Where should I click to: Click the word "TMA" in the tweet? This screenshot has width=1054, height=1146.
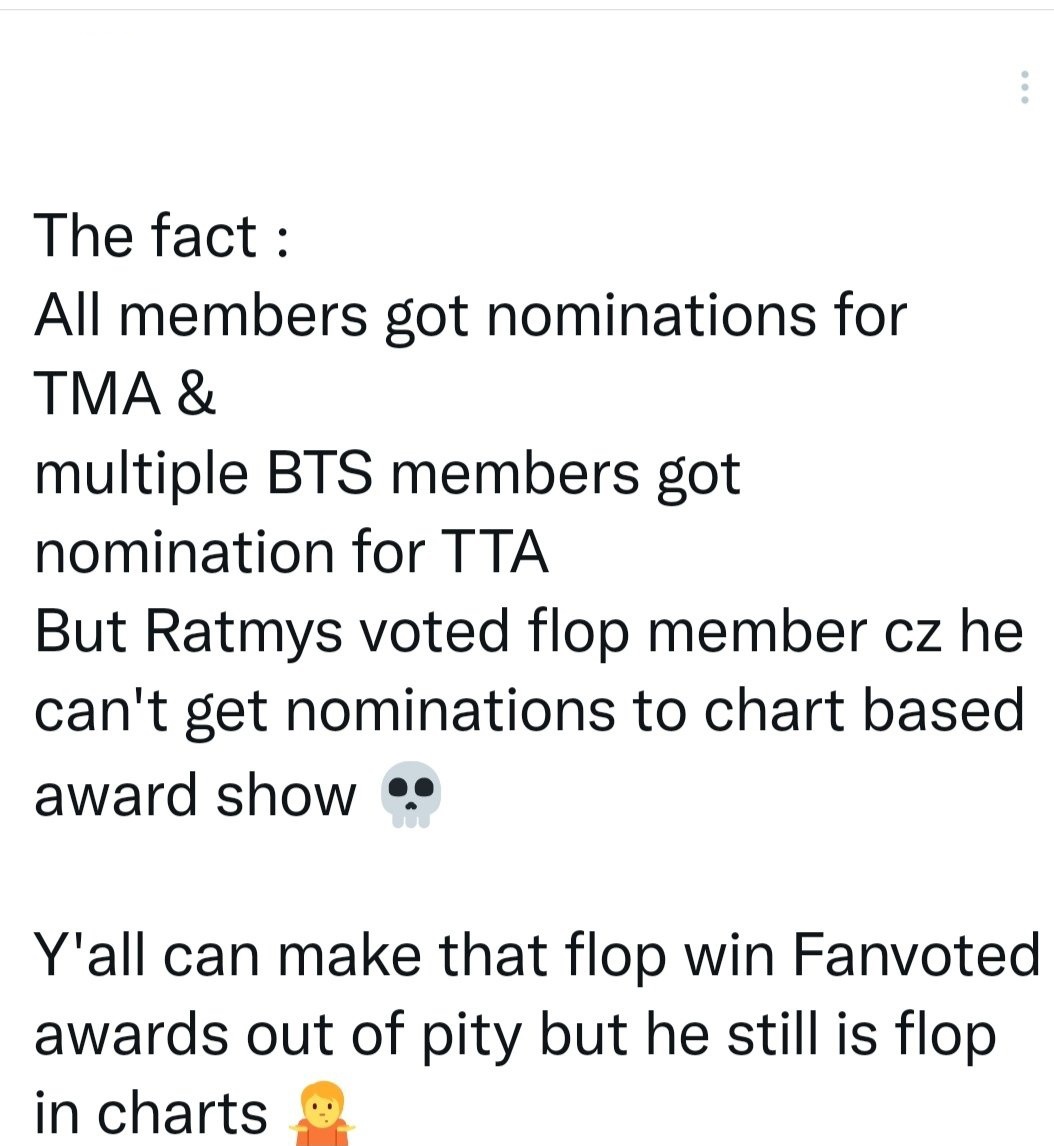pyautogui.click(x=97, y=395)
